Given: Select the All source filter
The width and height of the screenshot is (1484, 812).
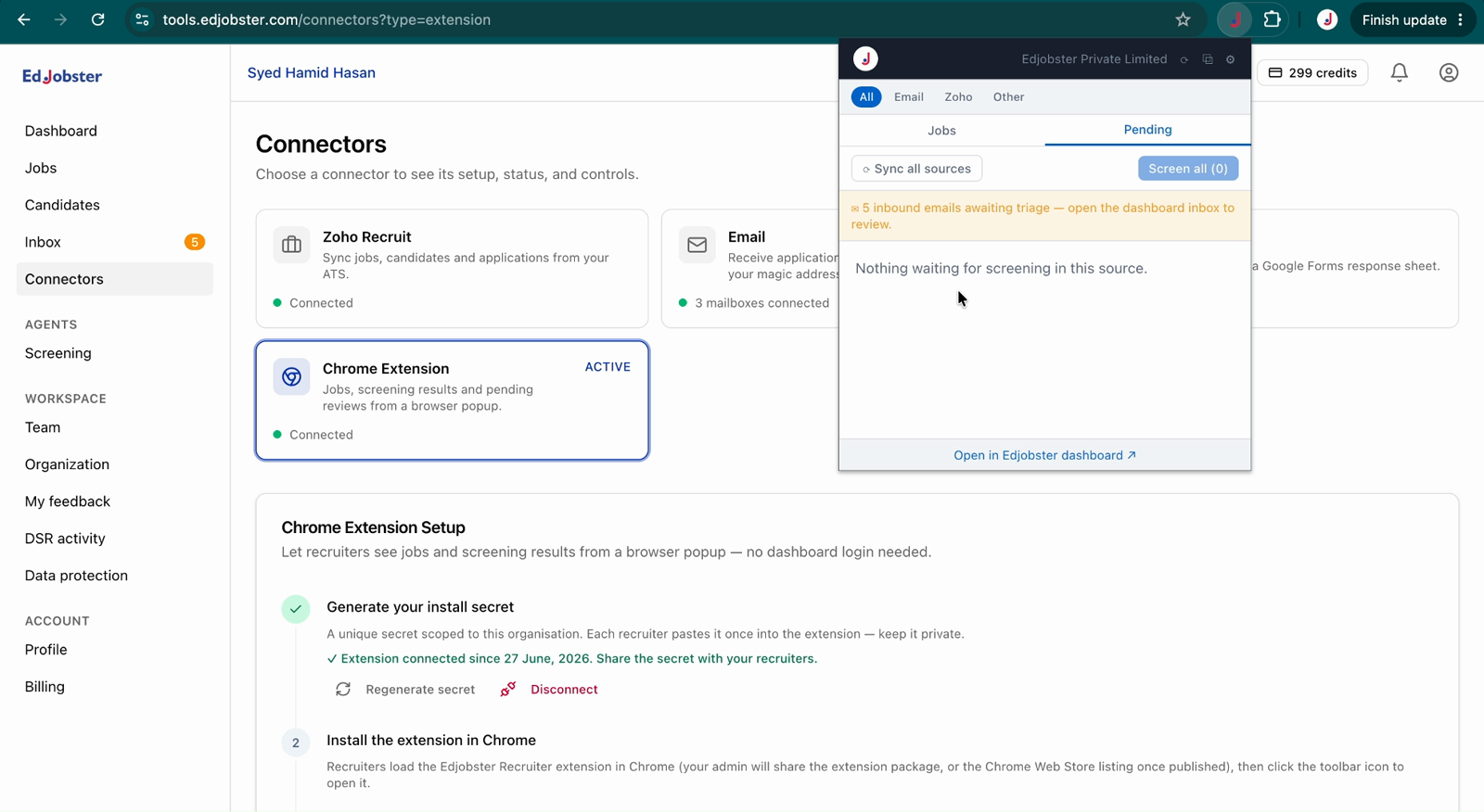Looking at the screenshot, I should (866, 96).
